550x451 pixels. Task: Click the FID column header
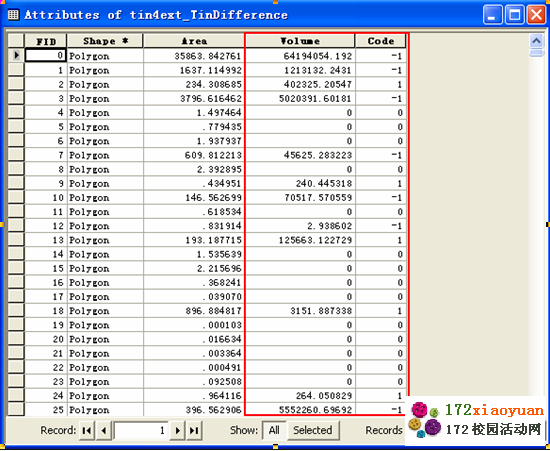46,41
